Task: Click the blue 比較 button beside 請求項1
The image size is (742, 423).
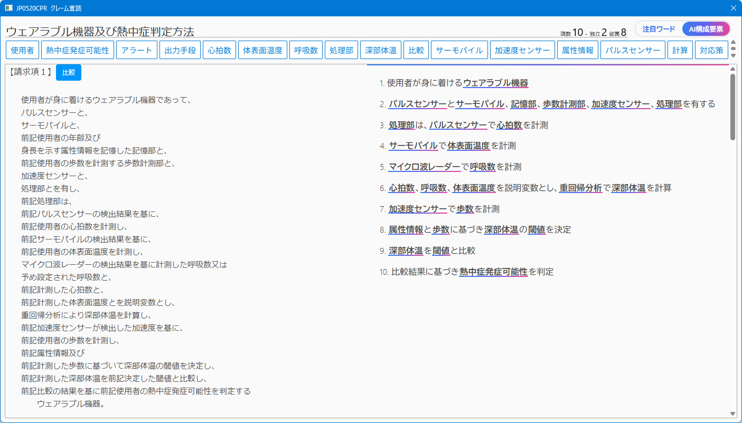Action: coord(68,72)
